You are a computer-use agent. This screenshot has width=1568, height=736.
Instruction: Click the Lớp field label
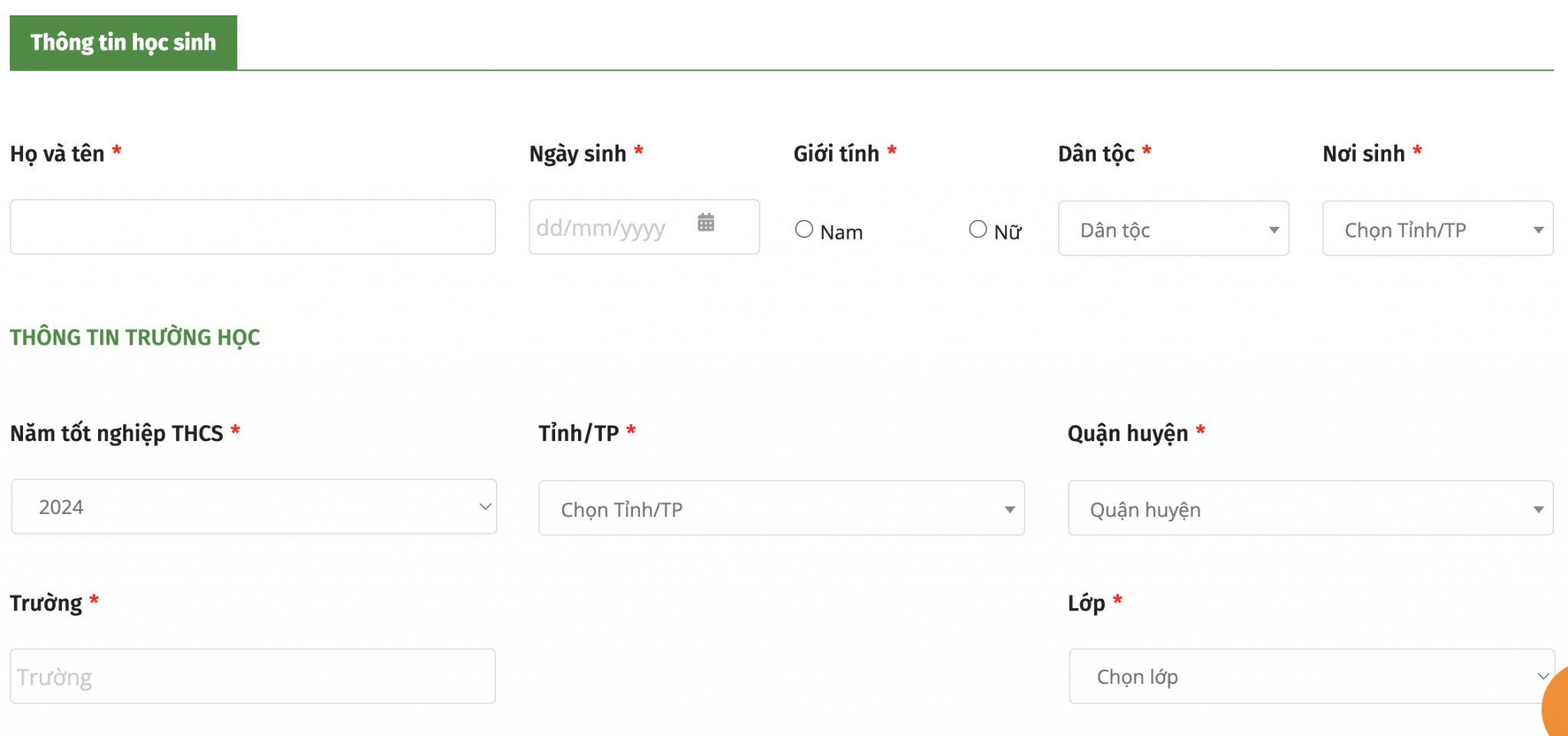click(1086, 604)
